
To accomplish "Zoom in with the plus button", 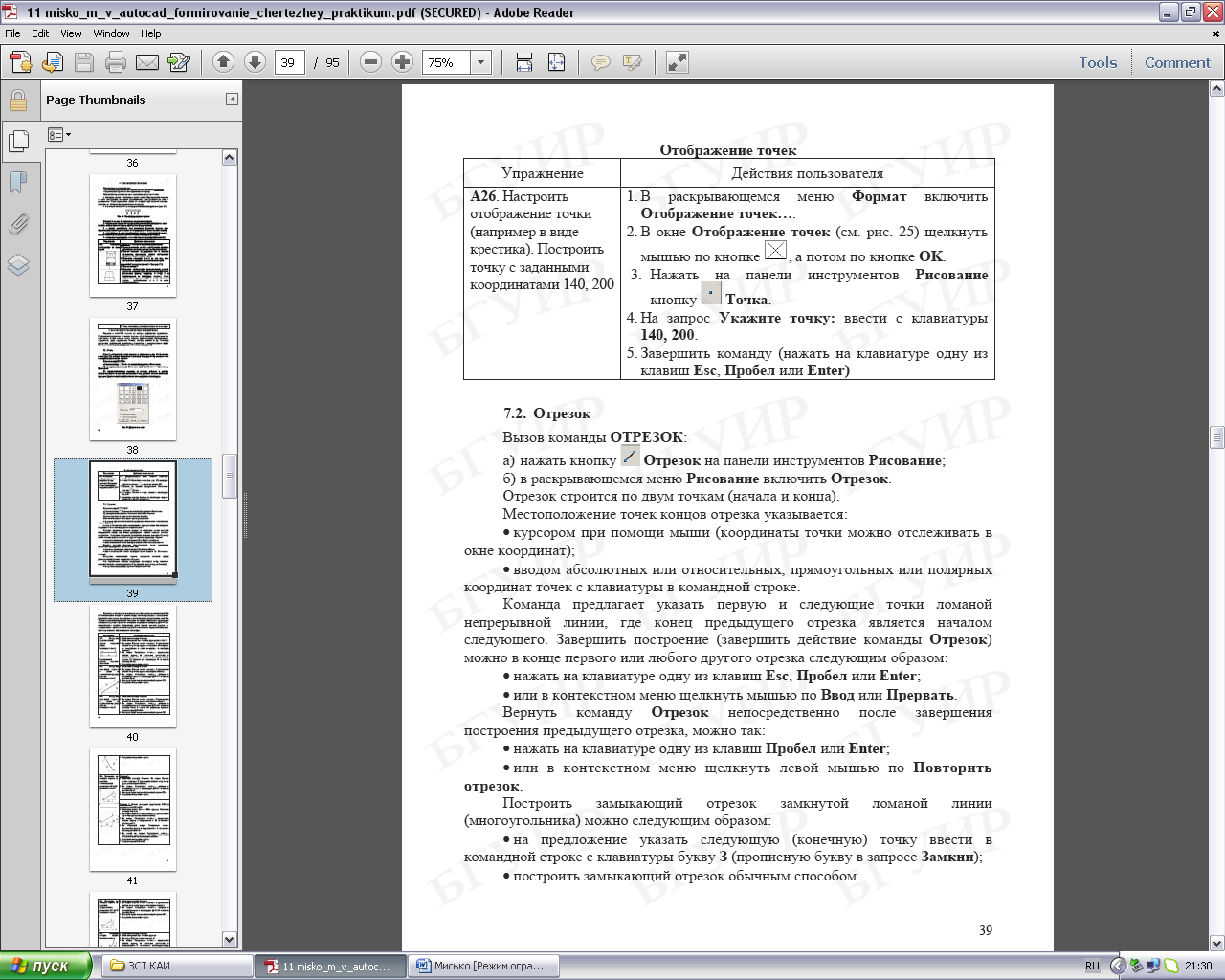I will [x=403, y=62].
